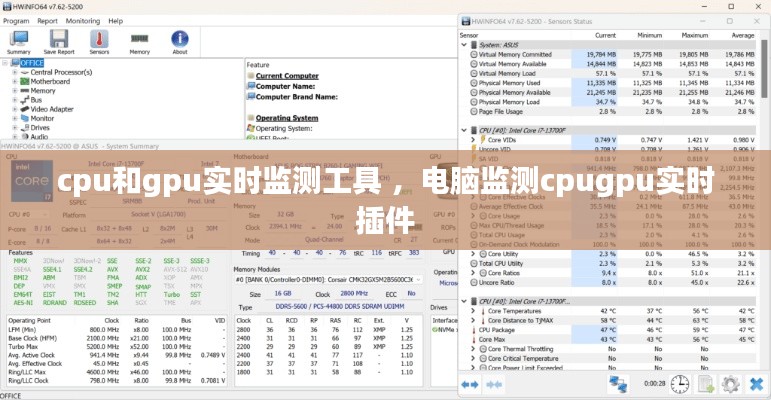The width and height of the screenshot is (771, 400).
Task: Click the HWiNFO64 title bar app icon
Action: click(x=7, y=6)
